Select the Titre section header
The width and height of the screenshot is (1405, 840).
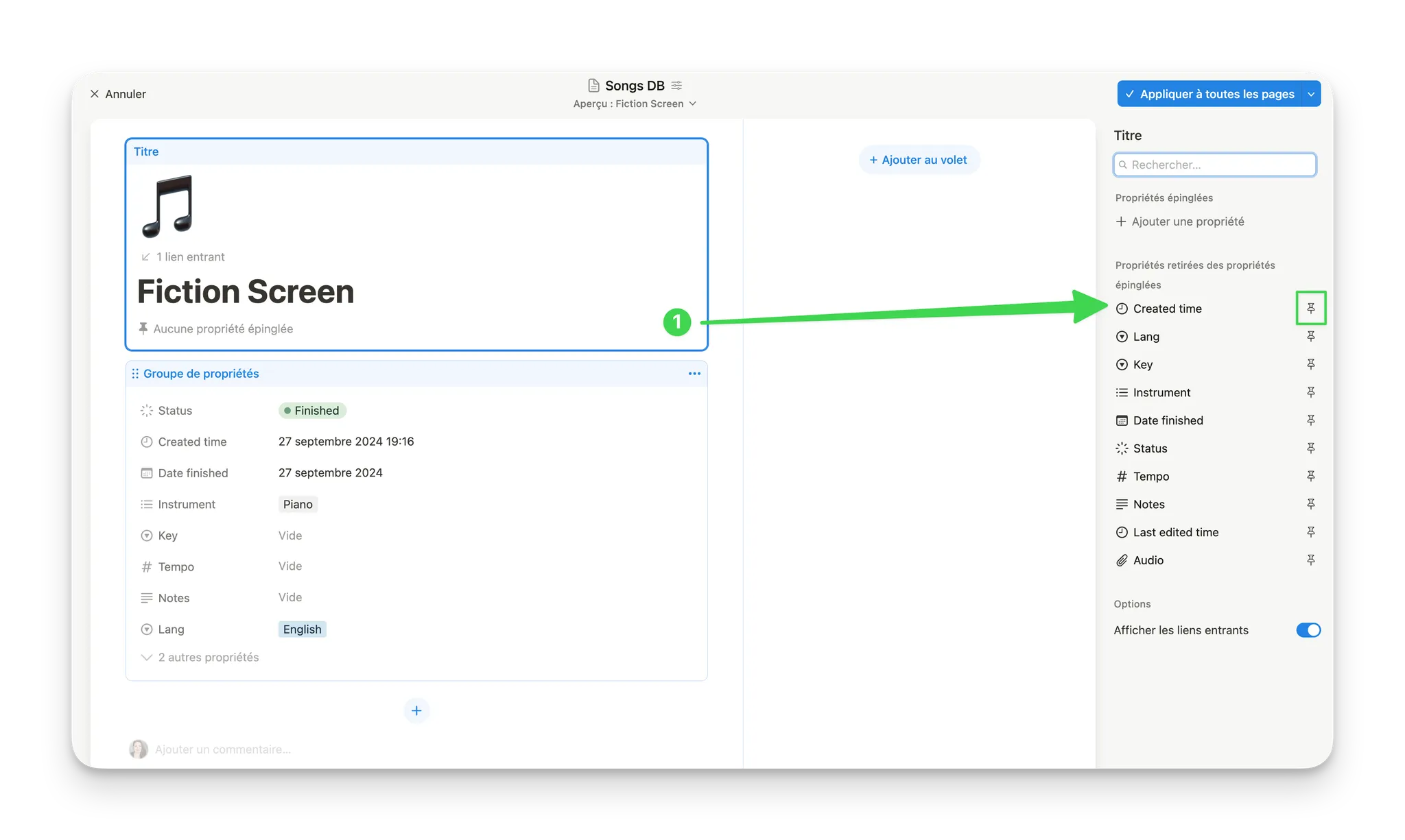pyautogui.click(x=146, y=152)
